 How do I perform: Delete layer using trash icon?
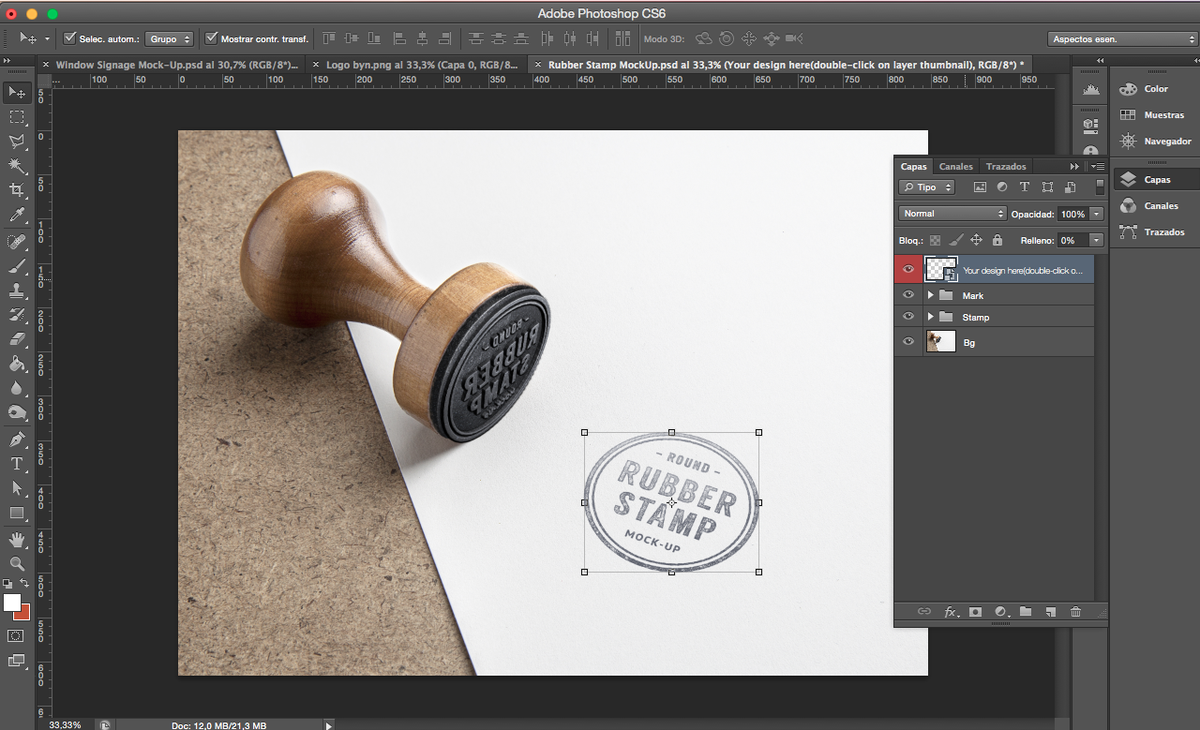pyautogui.click(x=1075, y=611)
